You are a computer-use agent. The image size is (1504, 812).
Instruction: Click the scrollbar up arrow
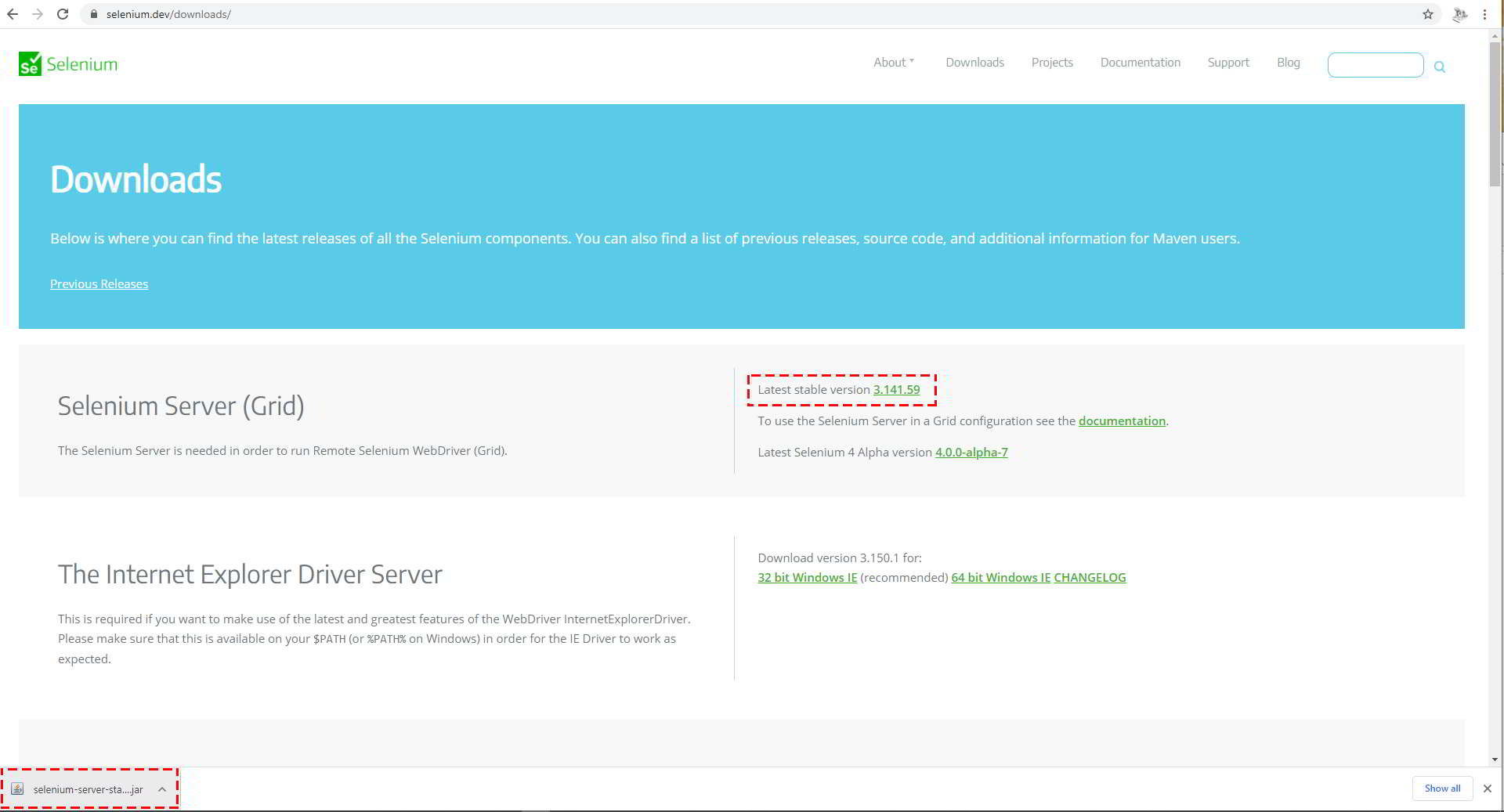click(1495, 35)
